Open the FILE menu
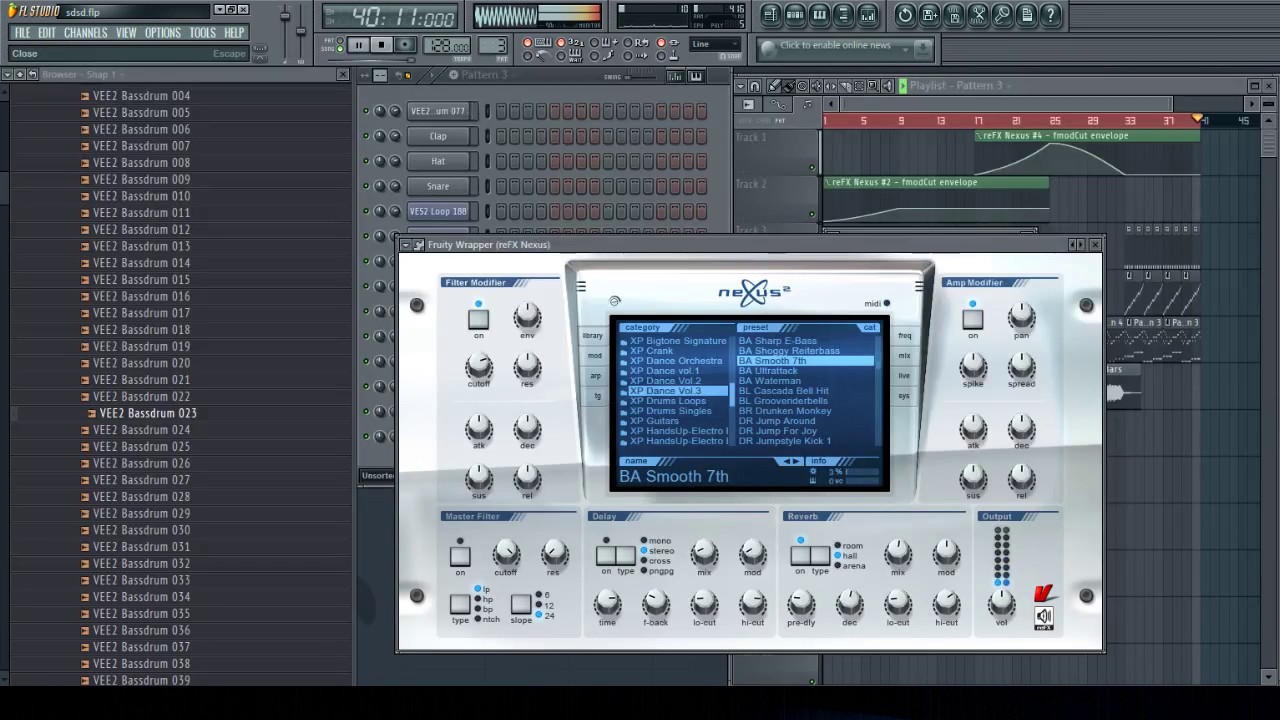 pos(22,32)
